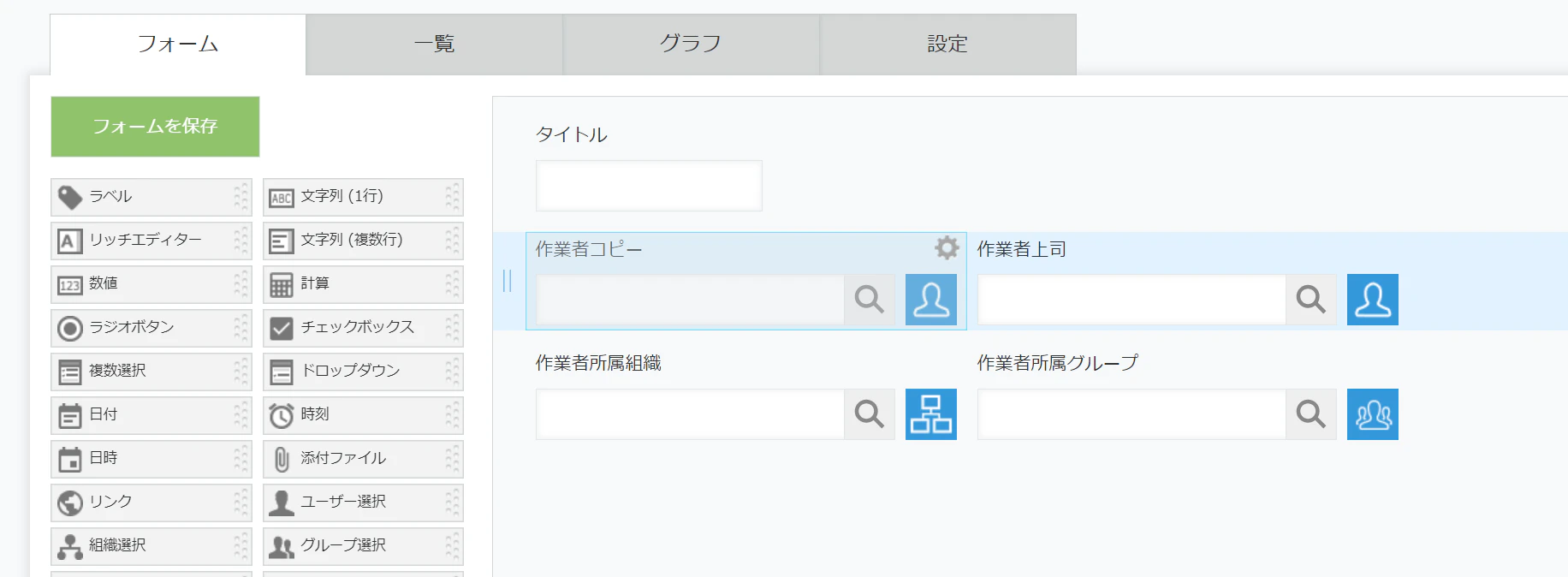Viewport: 1568px width, 577px height.
Task: Click the 作業者所属組織 input box
Action: coord(690,414)
